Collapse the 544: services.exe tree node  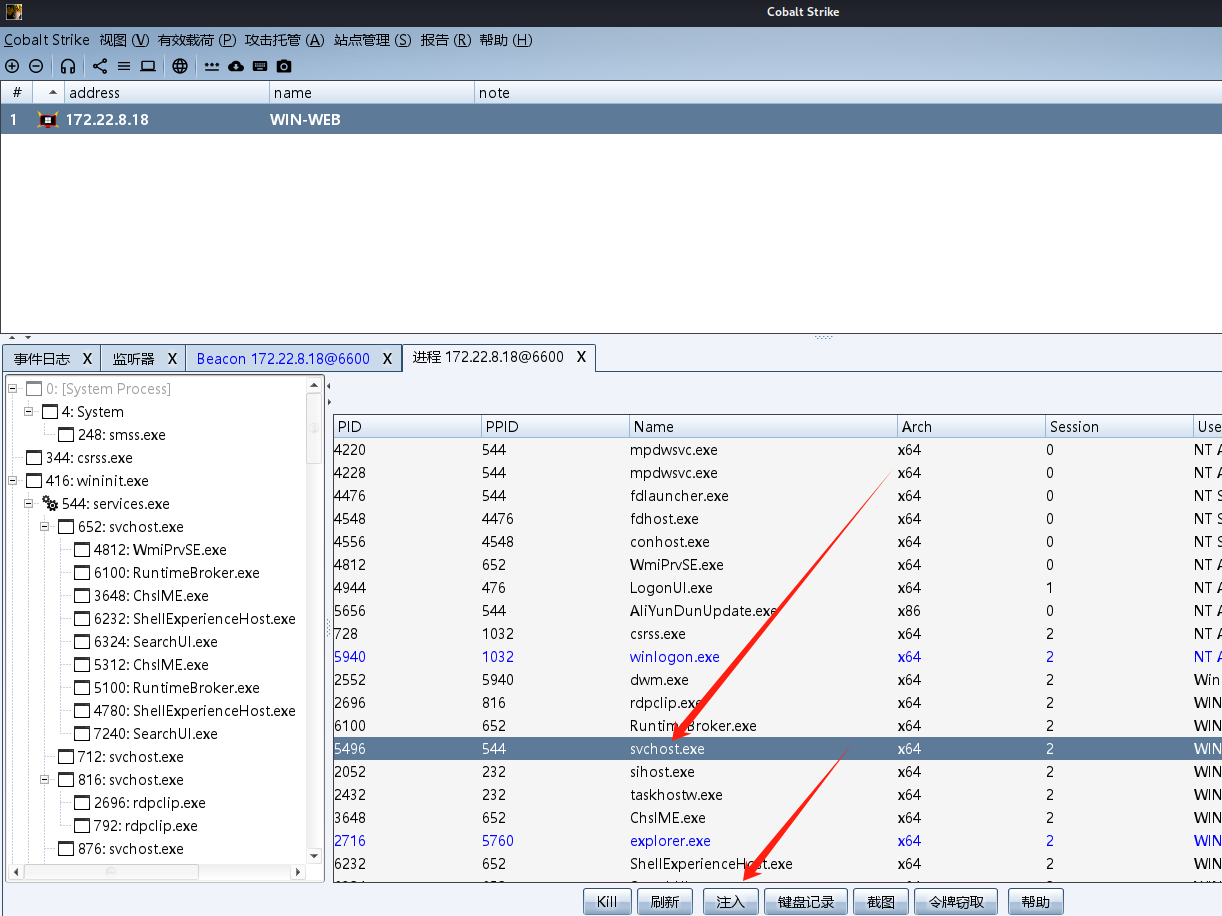[30, 504]
